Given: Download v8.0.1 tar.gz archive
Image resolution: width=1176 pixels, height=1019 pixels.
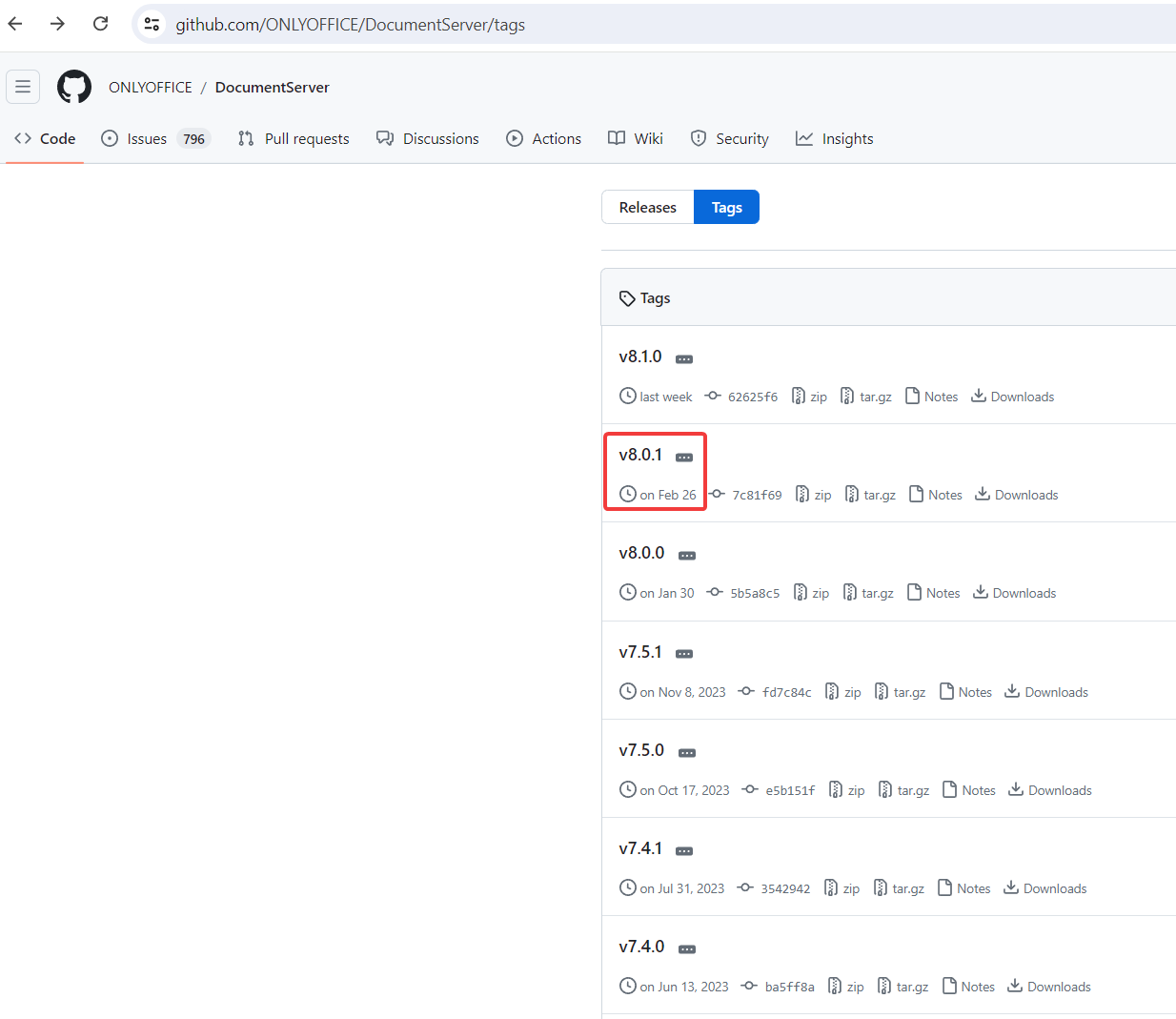Looking at the screenshot, I should coord(869,495).
